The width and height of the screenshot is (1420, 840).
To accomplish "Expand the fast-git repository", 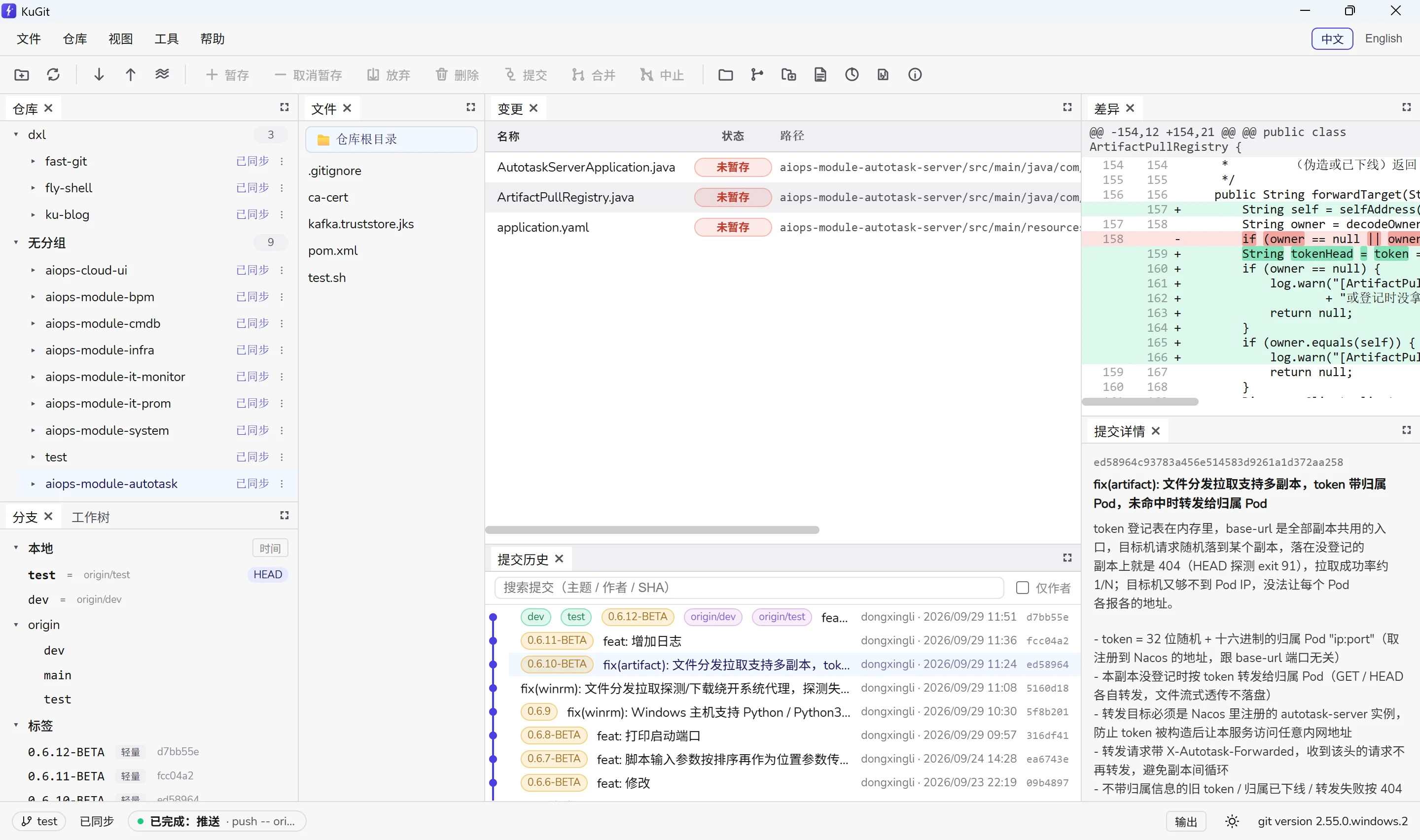I will [x=33, y=161].
